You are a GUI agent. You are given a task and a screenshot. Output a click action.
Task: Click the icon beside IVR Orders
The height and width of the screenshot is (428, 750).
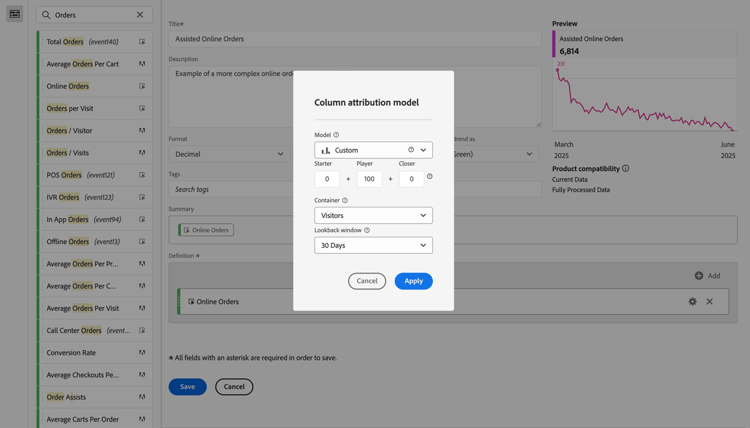coord(142,197)
